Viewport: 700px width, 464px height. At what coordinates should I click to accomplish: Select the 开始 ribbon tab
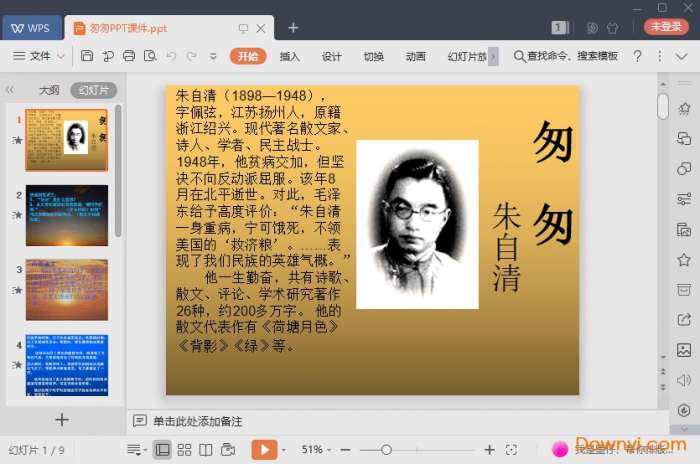click(x=248, y=56)
